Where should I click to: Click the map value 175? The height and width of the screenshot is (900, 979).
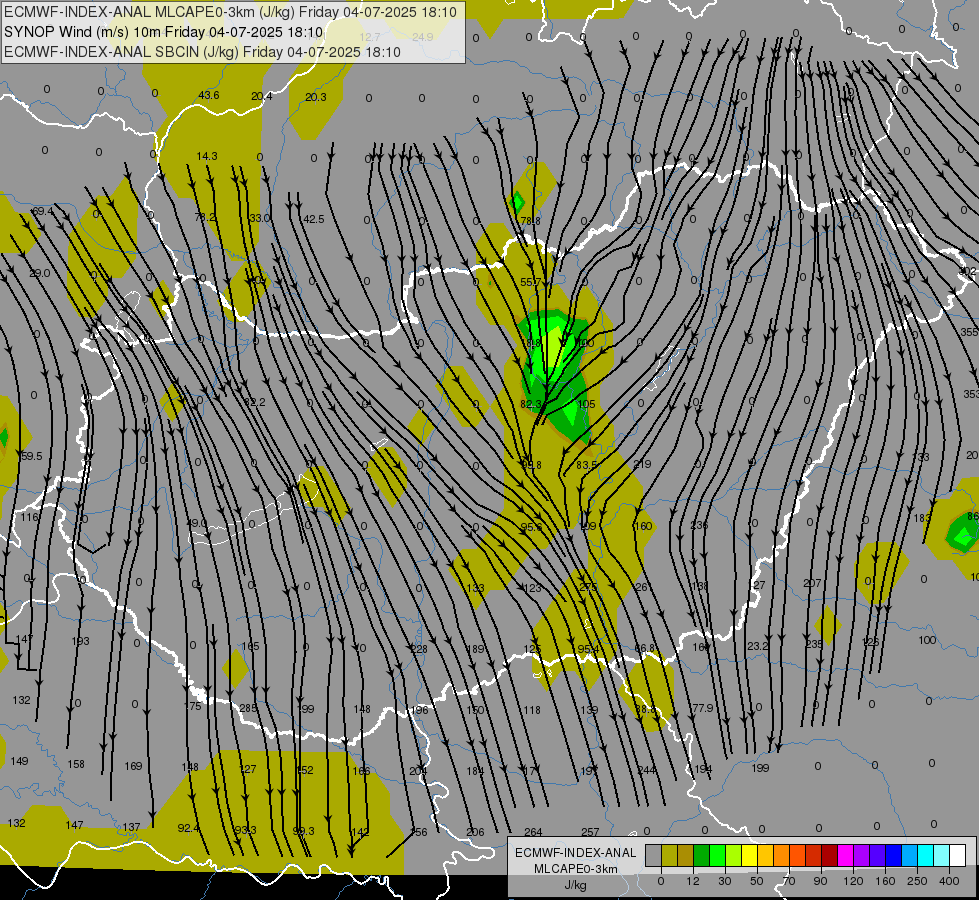(193, 706)
